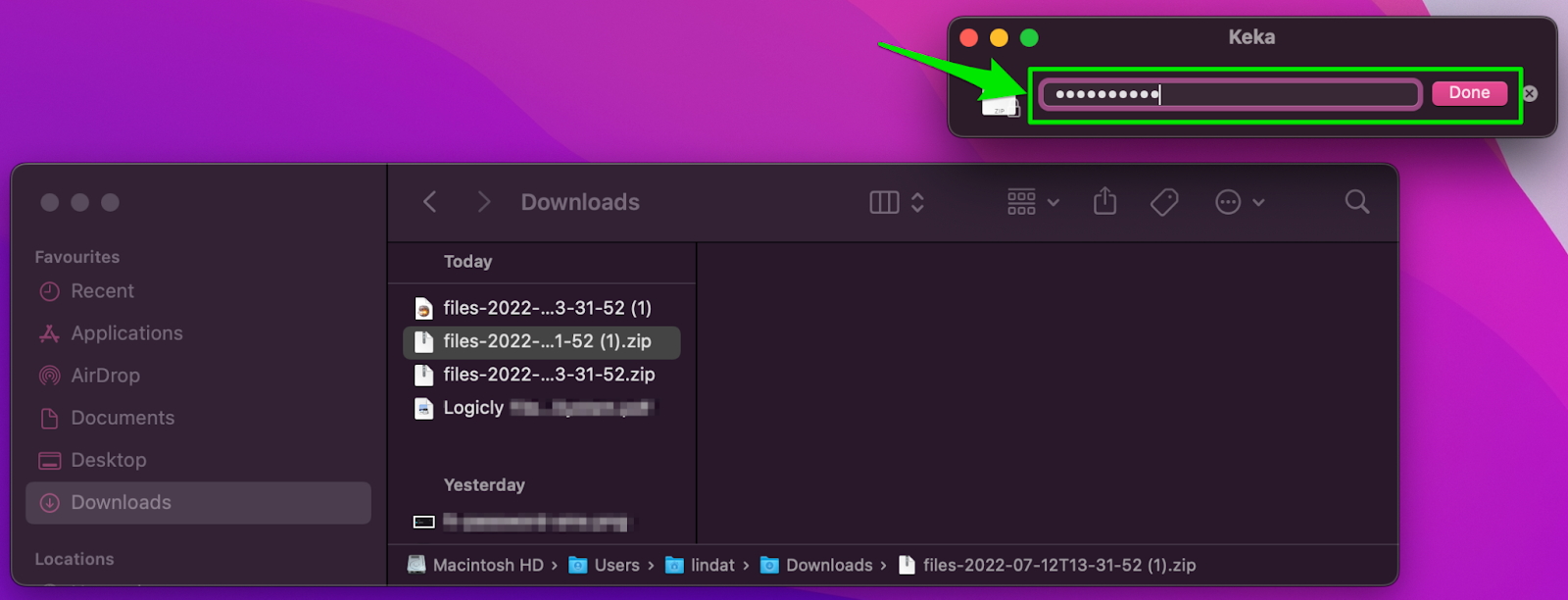Select "files-2022-...1-52 (1).zip" in the file list
The image size is (1568, 600).
click(542, 341)
